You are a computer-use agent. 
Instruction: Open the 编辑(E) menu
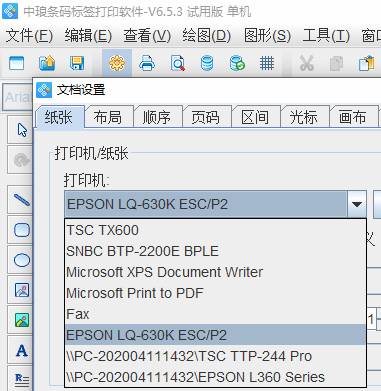88,35
